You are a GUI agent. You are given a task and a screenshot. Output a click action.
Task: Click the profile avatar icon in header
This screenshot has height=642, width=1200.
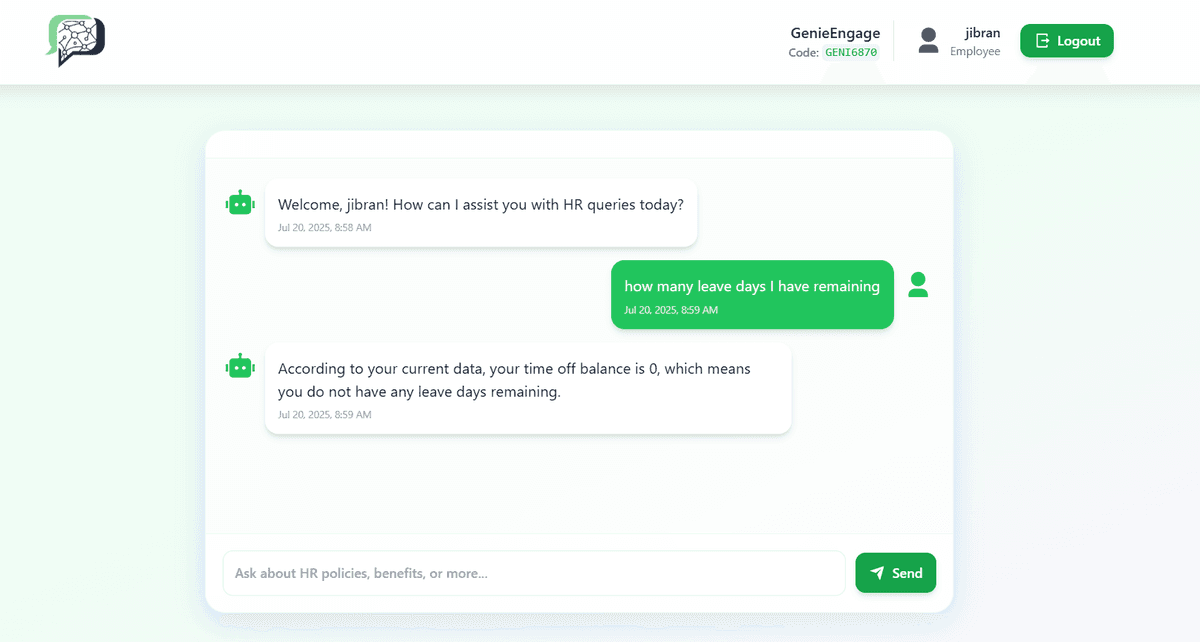tap(928, 41)
